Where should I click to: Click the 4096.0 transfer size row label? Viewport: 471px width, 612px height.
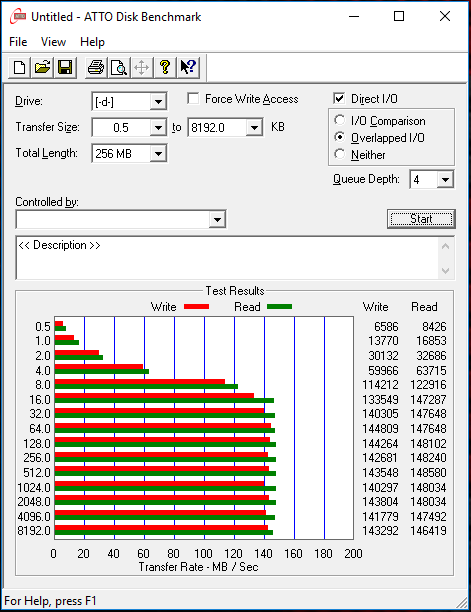click(x=34, y=517)
